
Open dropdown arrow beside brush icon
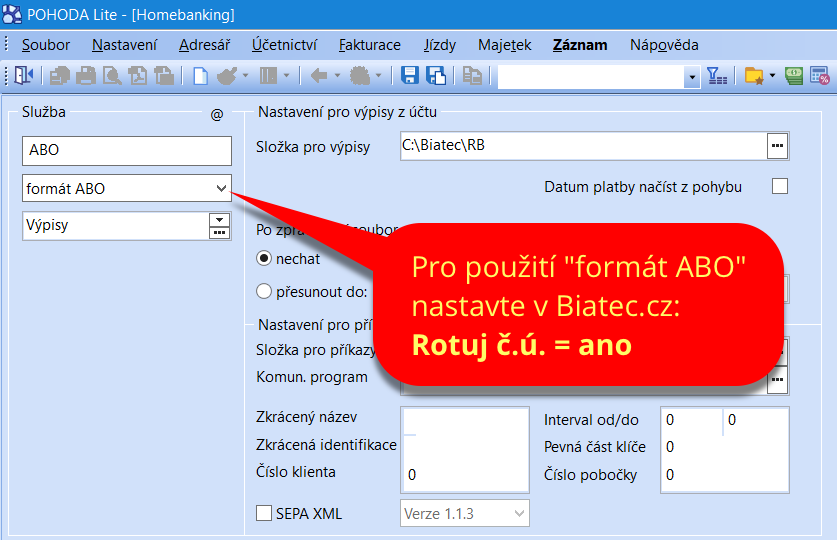click(x=245, y=76)
